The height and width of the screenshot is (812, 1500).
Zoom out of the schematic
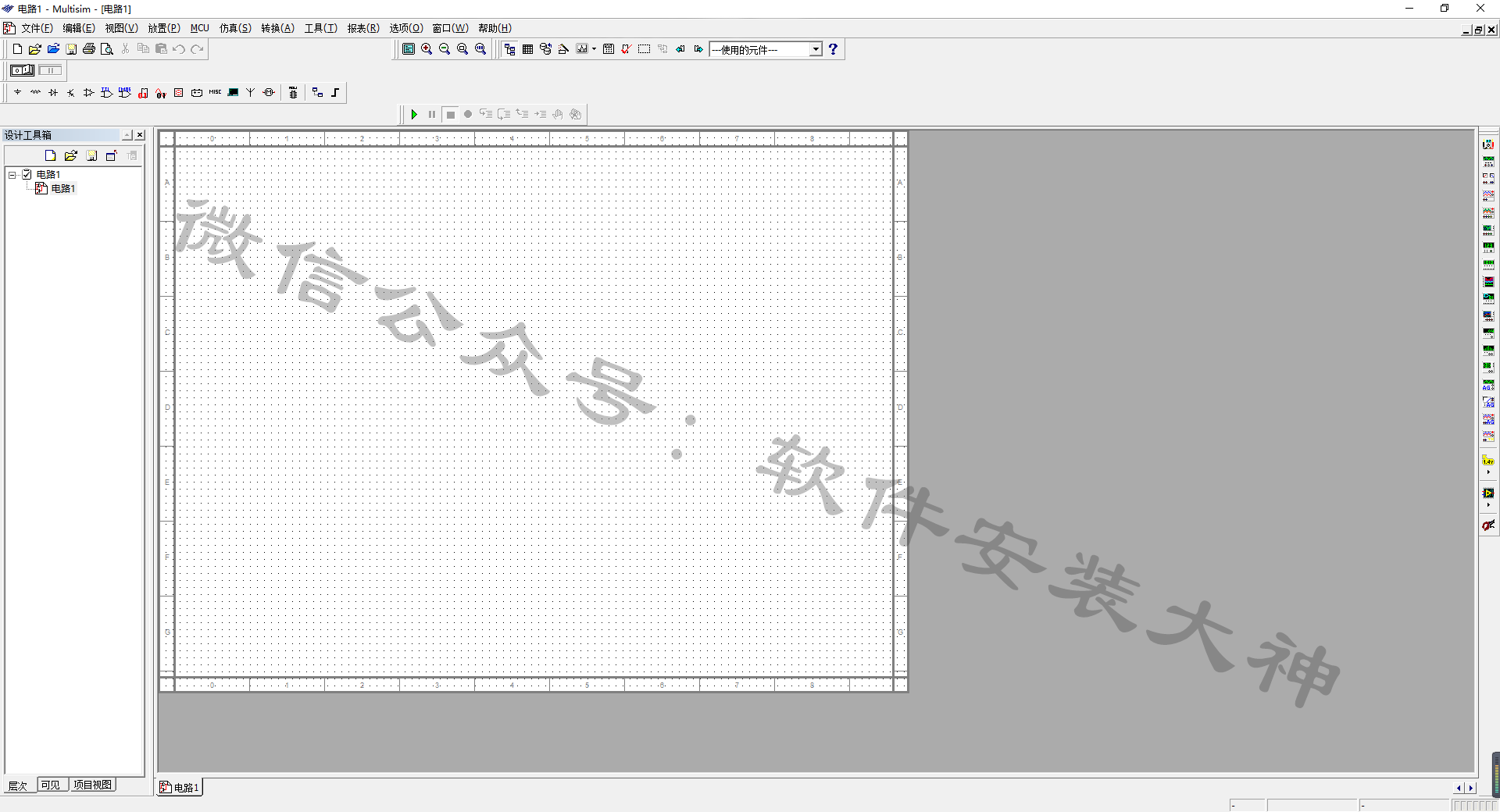point(445,49)
